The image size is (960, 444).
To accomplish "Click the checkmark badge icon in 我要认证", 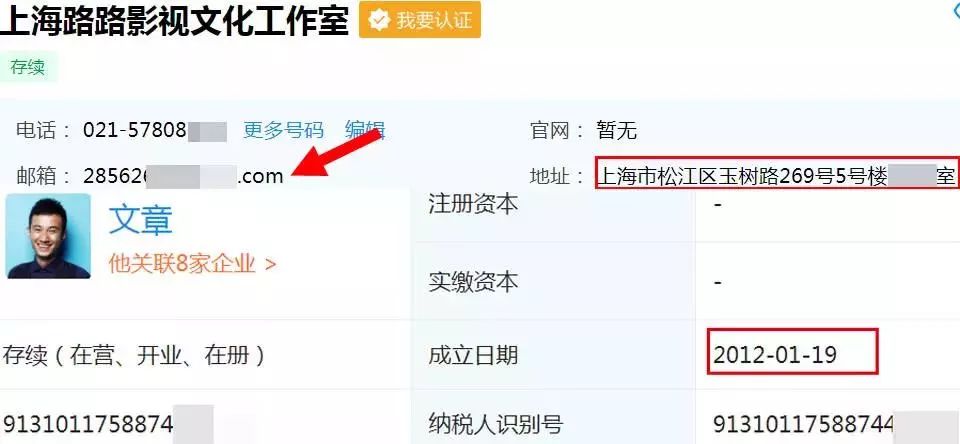I will tap(379, 20).
